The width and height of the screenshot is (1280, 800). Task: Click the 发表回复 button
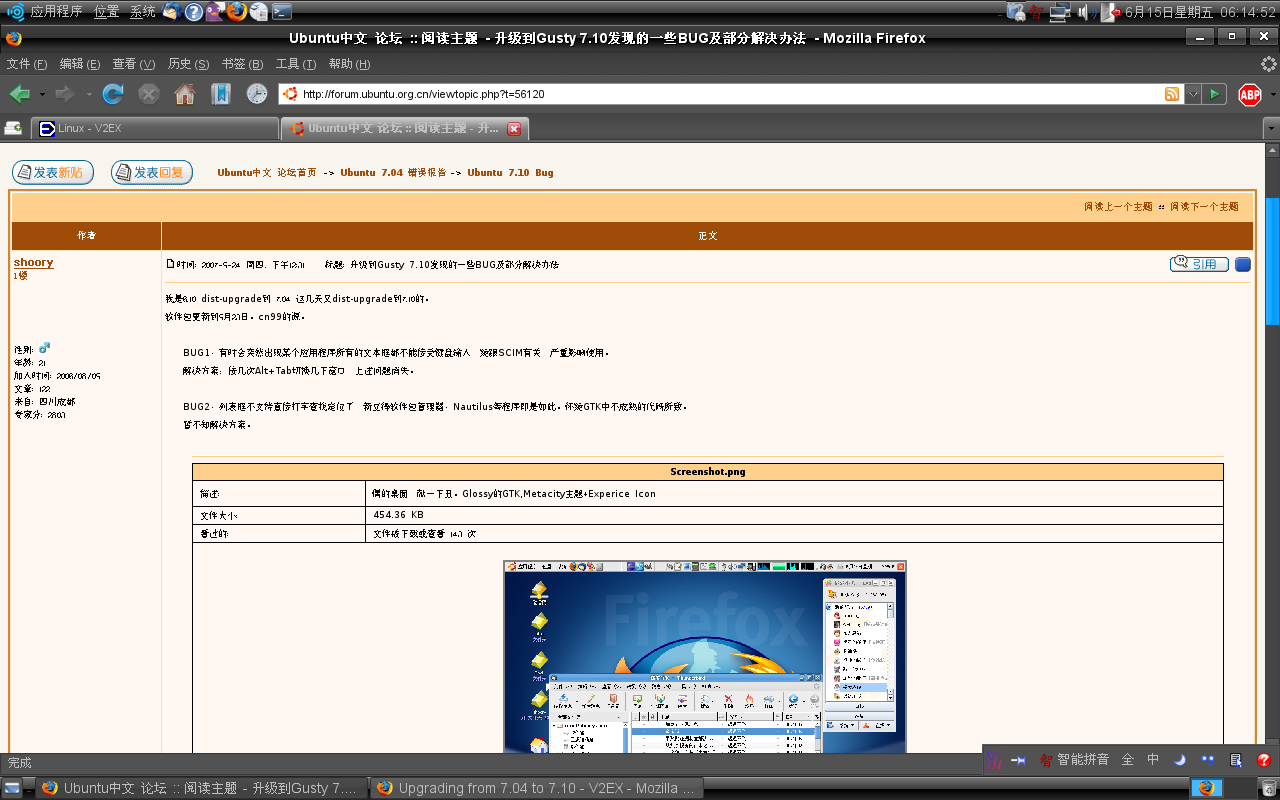(152, 172)
